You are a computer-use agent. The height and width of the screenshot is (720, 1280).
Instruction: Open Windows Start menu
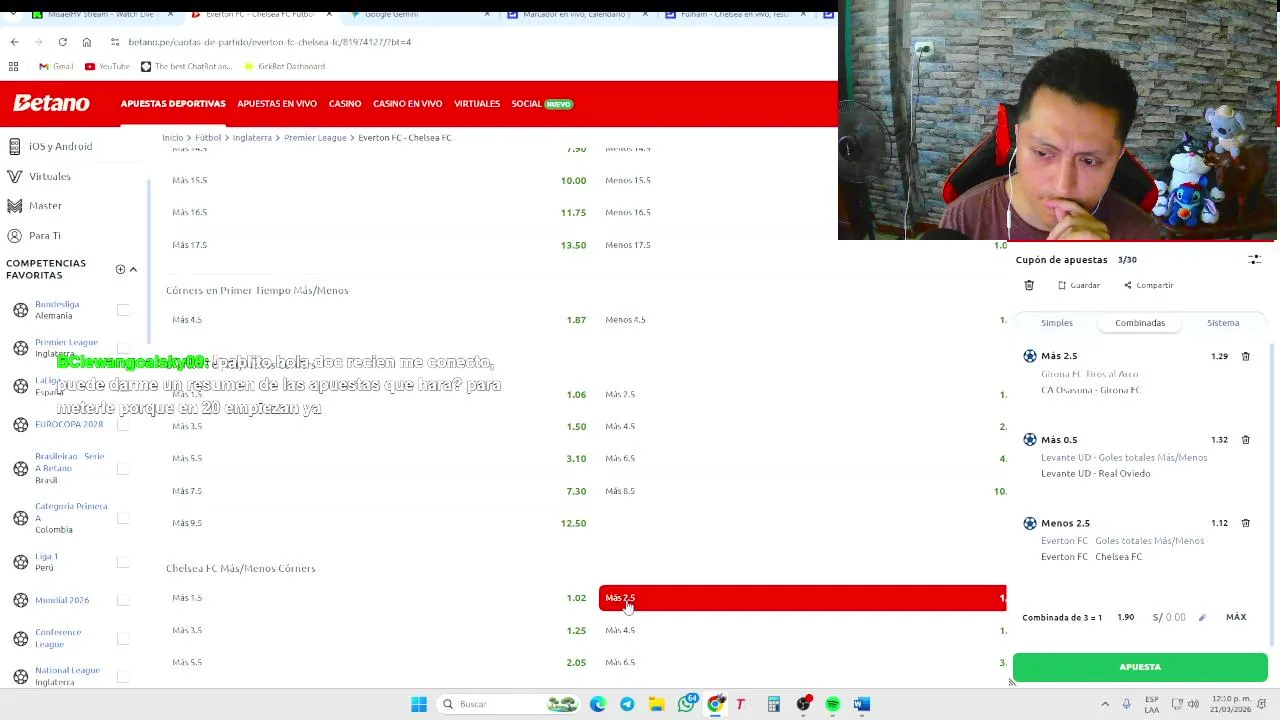(x=419, y=704)
